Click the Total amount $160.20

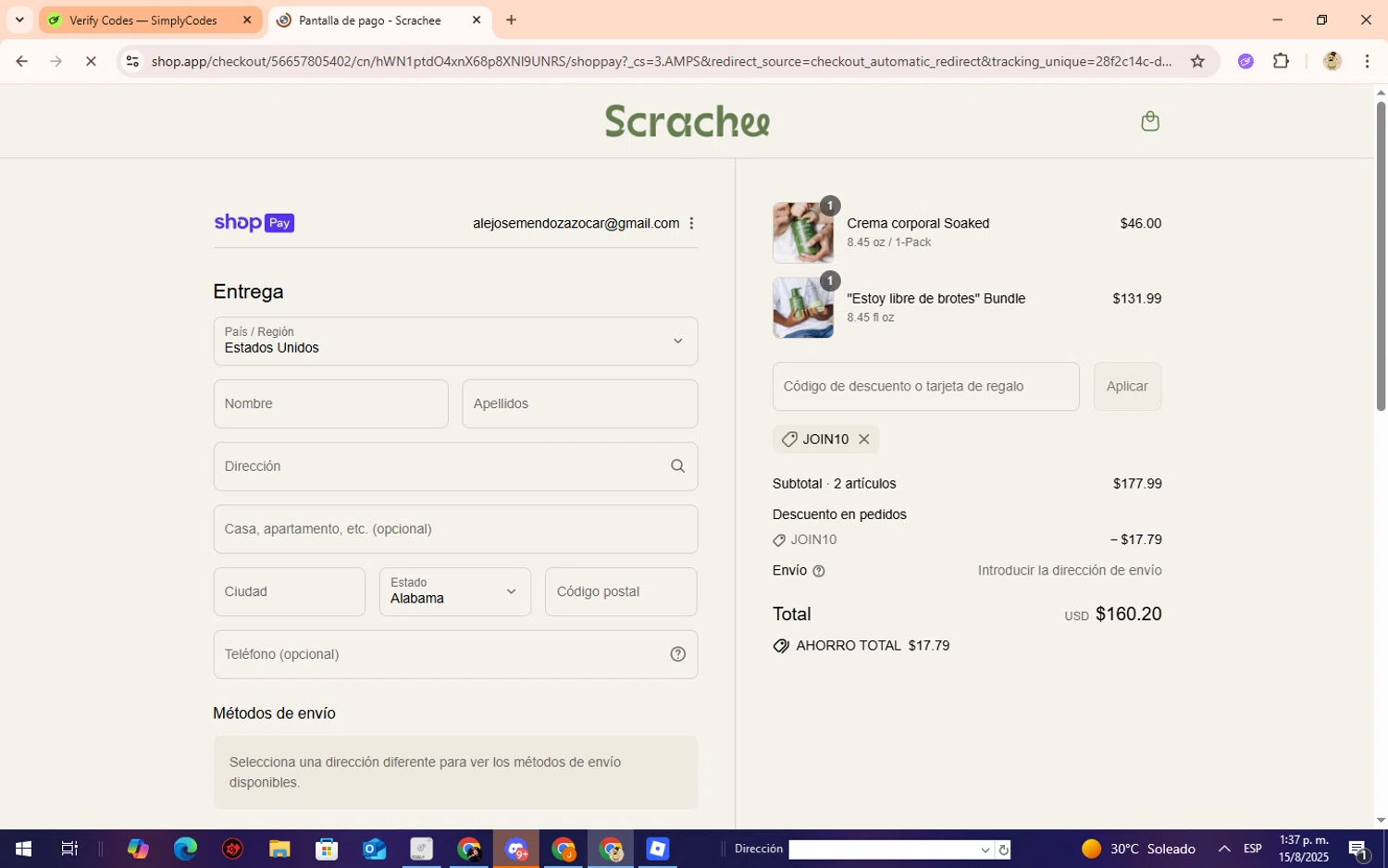(1128, 614)
